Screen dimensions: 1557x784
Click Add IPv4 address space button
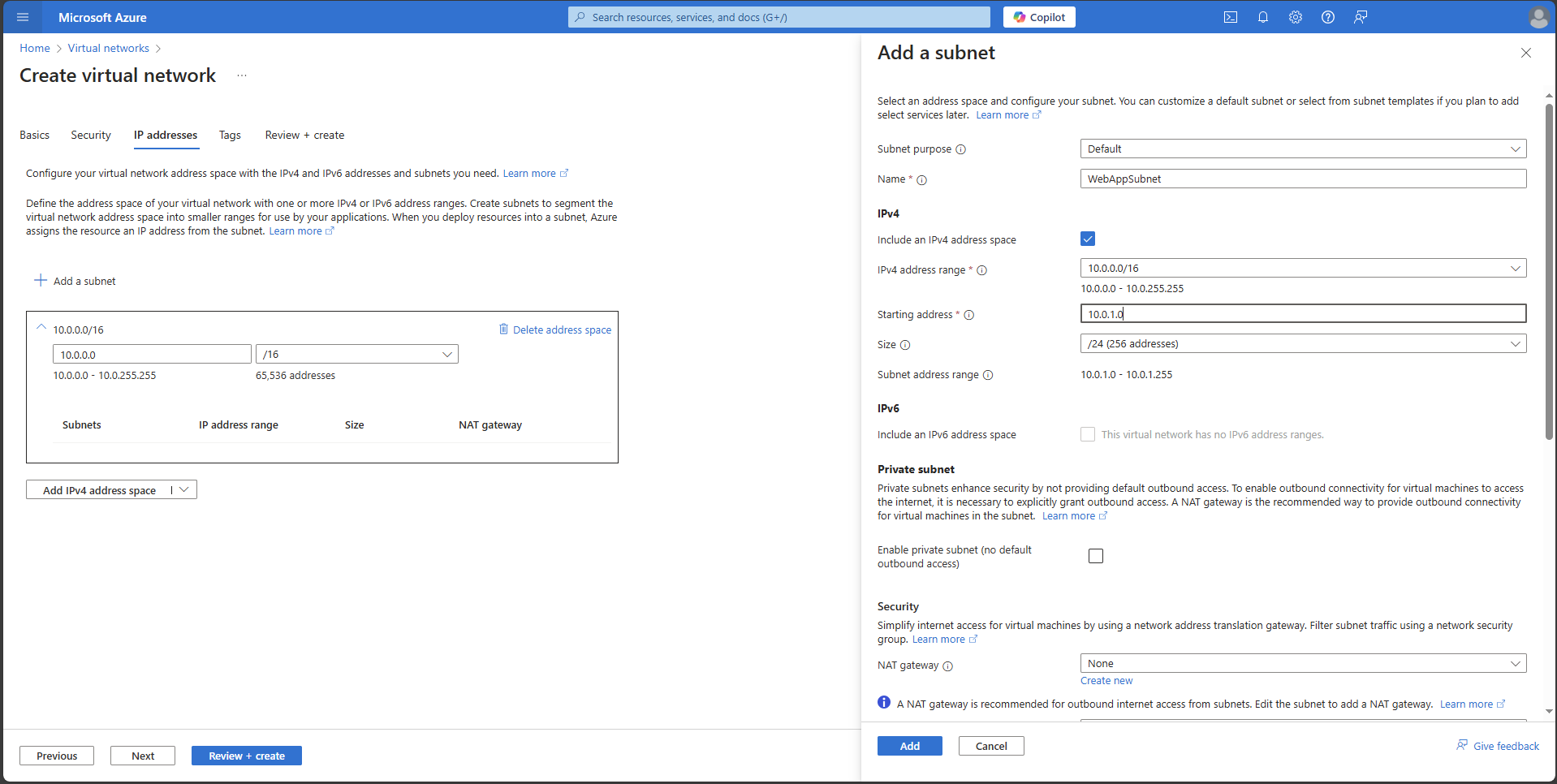coord(99,490)
